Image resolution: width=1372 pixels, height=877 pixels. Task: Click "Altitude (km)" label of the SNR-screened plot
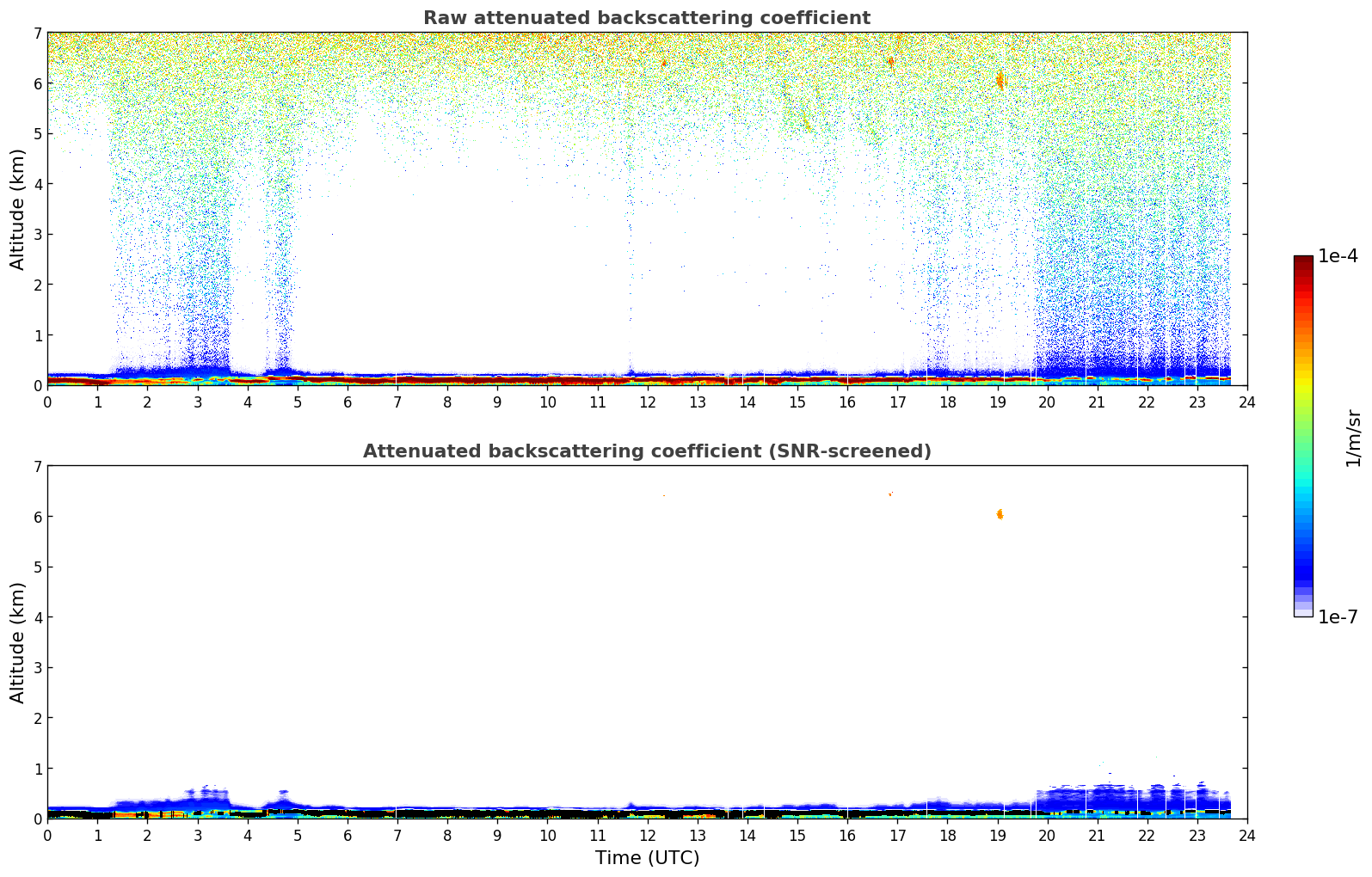point(18,642)
